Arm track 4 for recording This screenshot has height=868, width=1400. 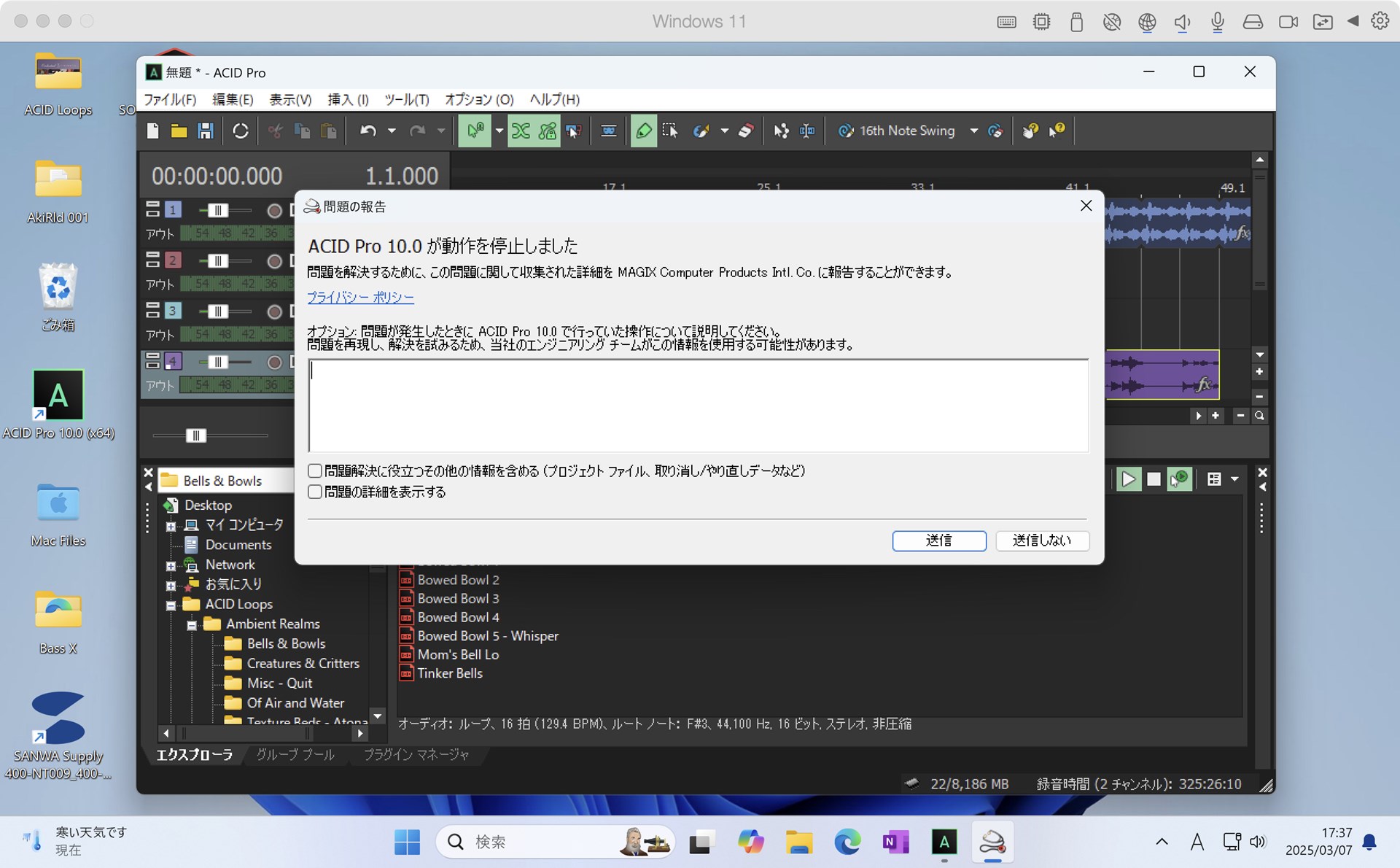coord(274,362)
